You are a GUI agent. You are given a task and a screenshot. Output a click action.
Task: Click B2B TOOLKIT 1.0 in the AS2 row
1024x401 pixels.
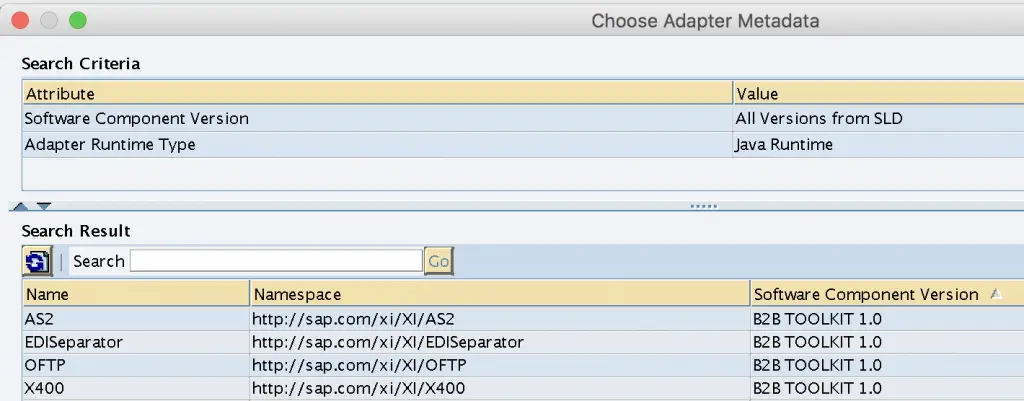[x=818, y=319]
